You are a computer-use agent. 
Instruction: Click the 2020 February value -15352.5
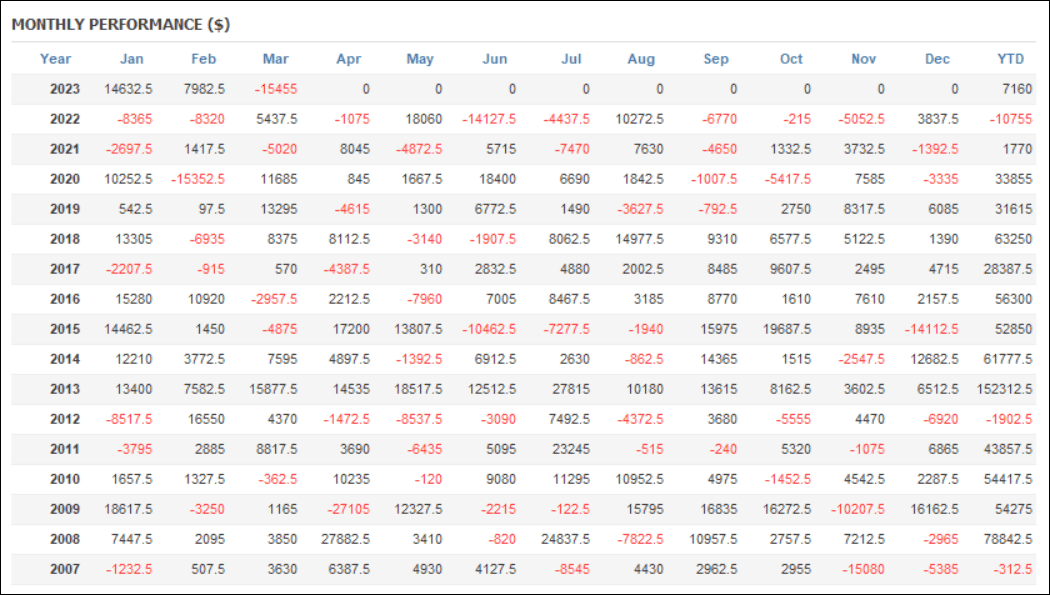[198, 179]
